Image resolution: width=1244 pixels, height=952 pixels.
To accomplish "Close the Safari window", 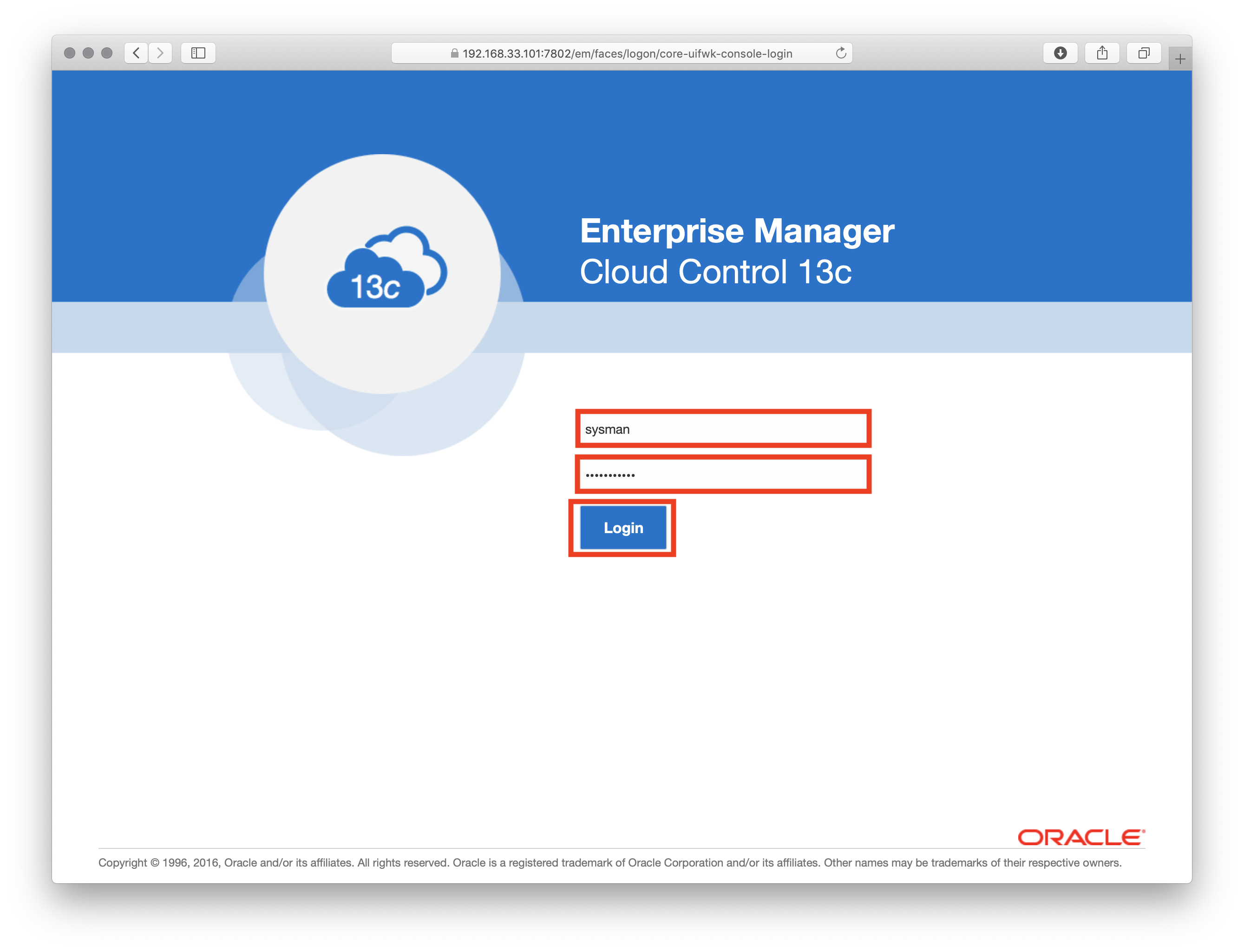I will pyautogui.click(x=70, y=52).
